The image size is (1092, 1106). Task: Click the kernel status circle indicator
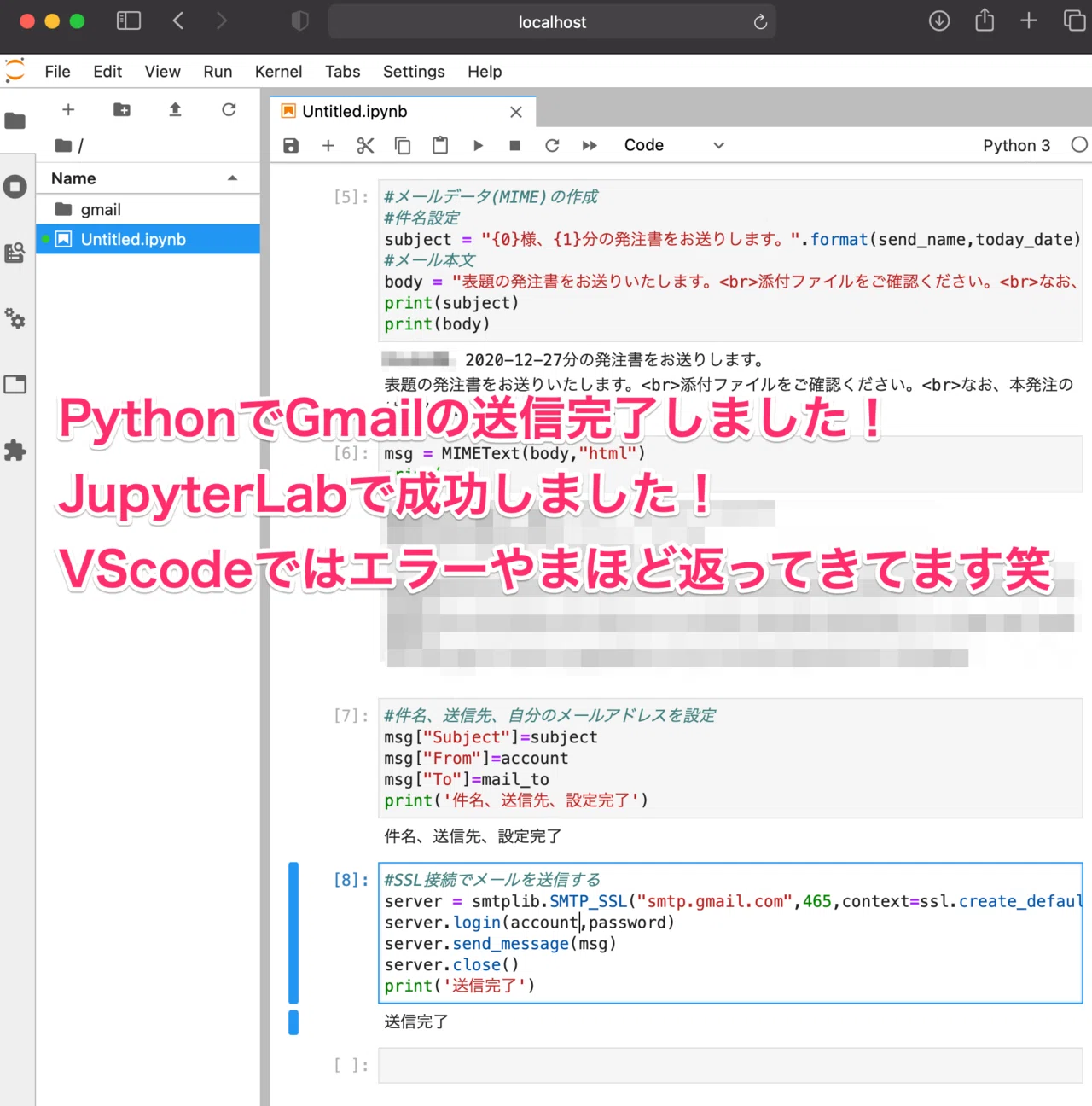coord(1079,145)
